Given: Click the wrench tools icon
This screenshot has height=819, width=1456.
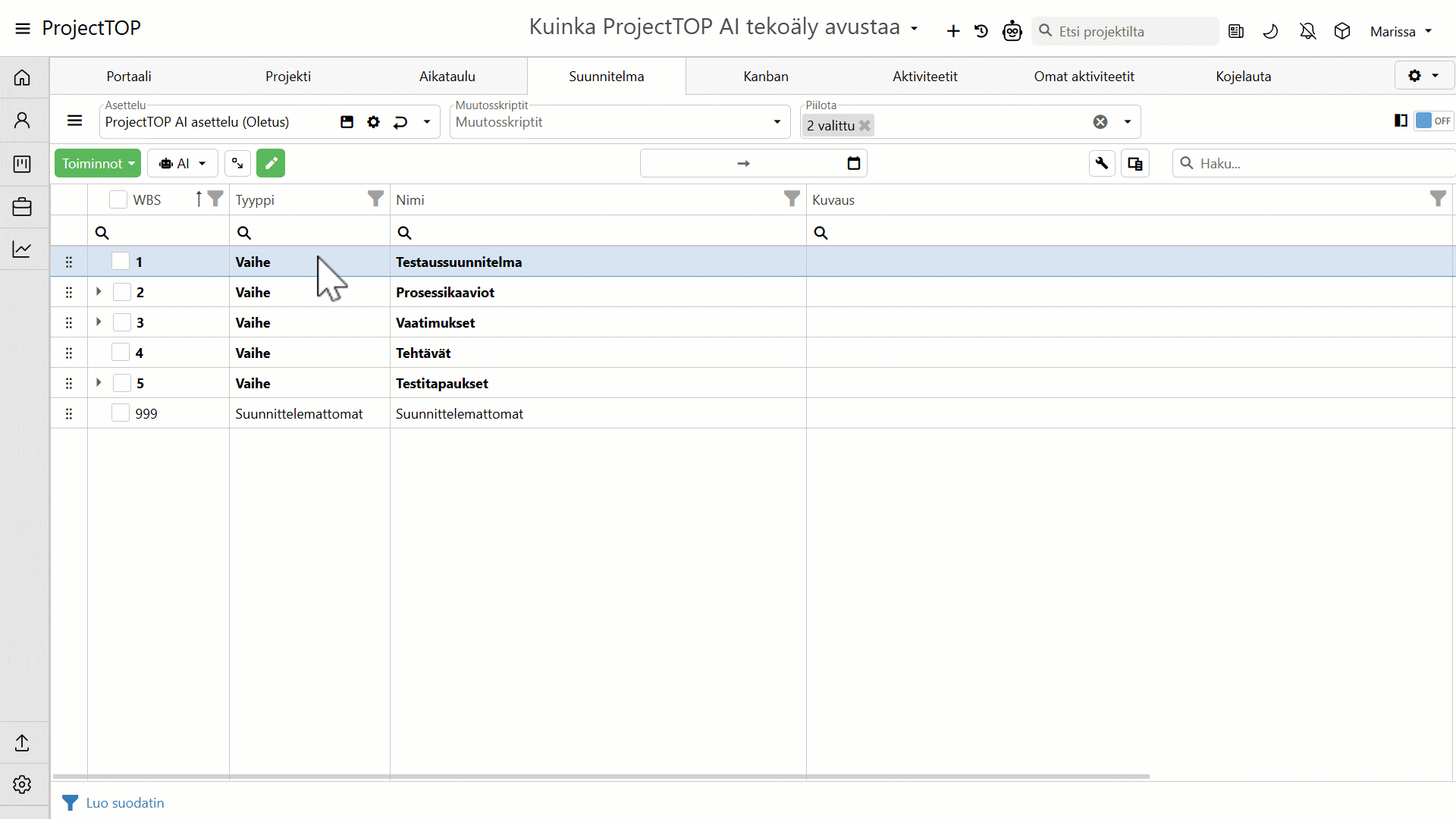Looking at the screenshot, I should (1102, 163).
